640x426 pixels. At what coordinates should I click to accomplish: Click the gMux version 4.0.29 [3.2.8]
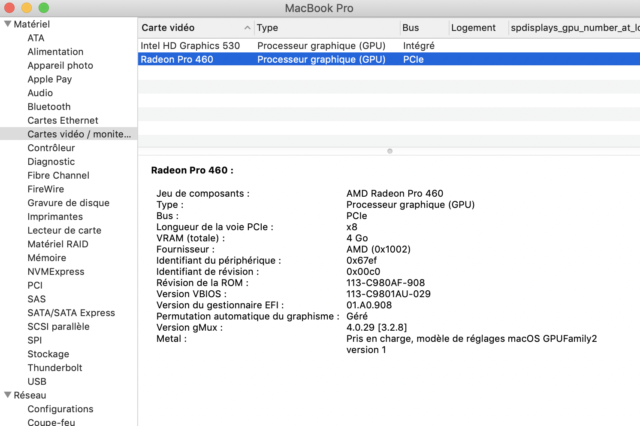[x=377, y=328]
